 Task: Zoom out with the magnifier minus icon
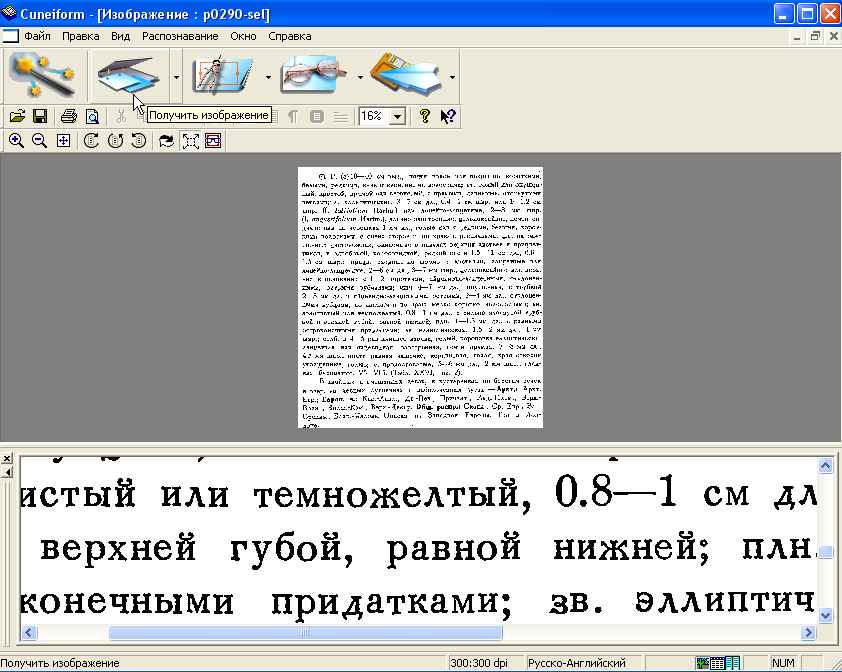(39, 141)
